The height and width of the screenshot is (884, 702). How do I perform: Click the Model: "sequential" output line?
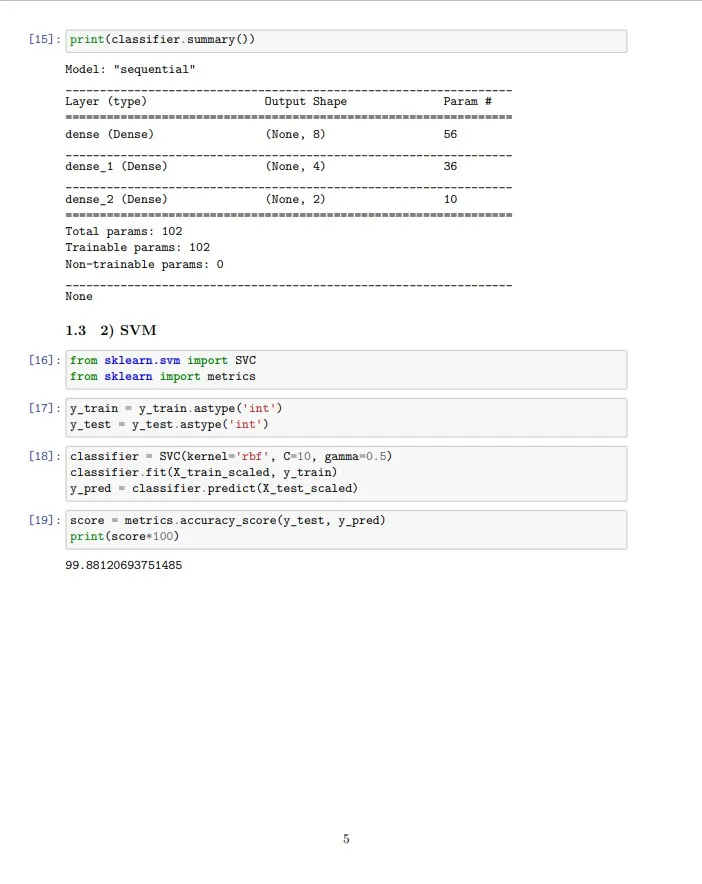click(130, 70)
